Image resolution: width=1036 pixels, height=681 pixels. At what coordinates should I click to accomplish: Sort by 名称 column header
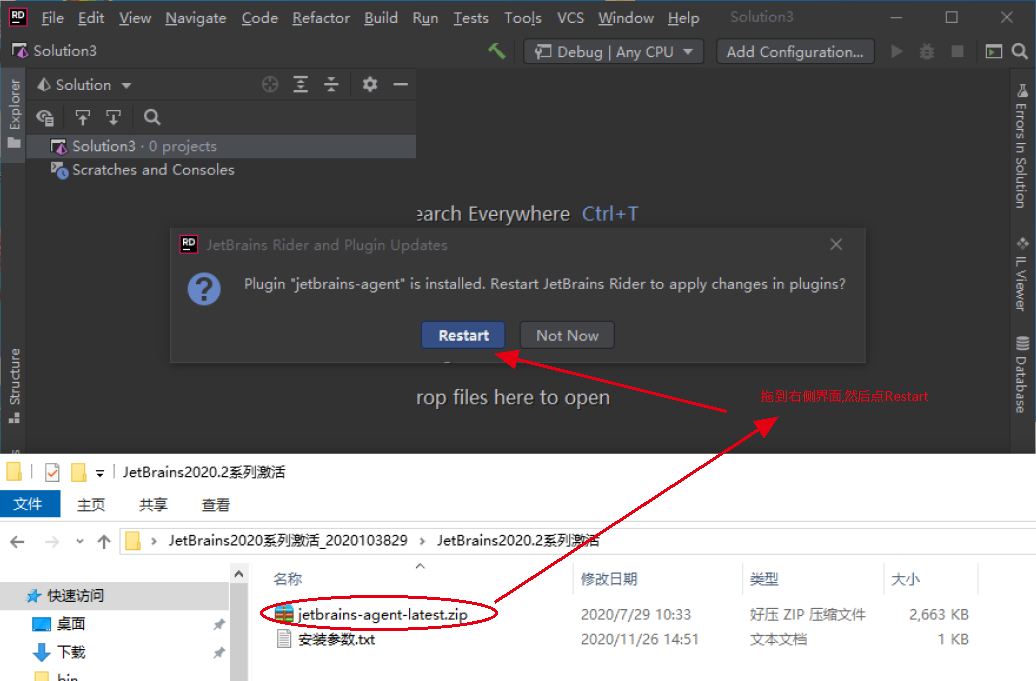pyautogui.click(x=287, y=579)
